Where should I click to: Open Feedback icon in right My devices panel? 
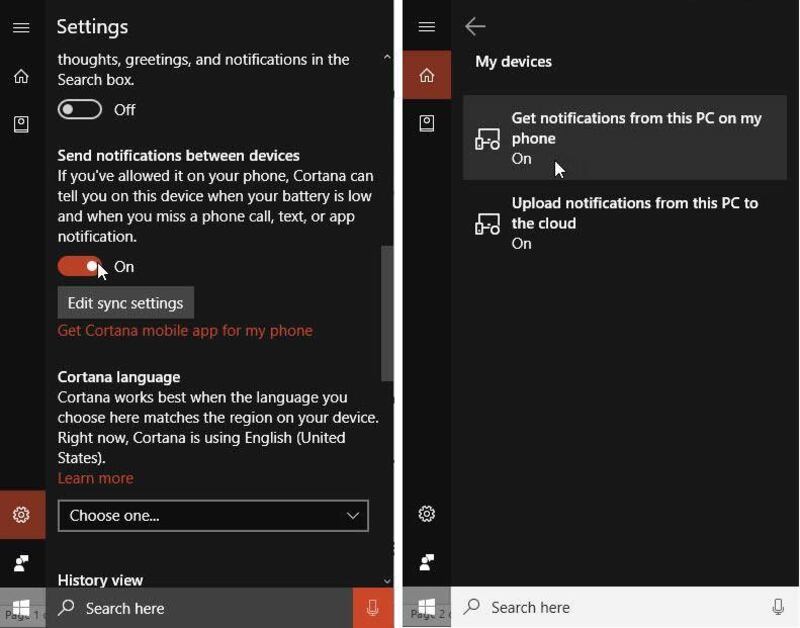427,562
